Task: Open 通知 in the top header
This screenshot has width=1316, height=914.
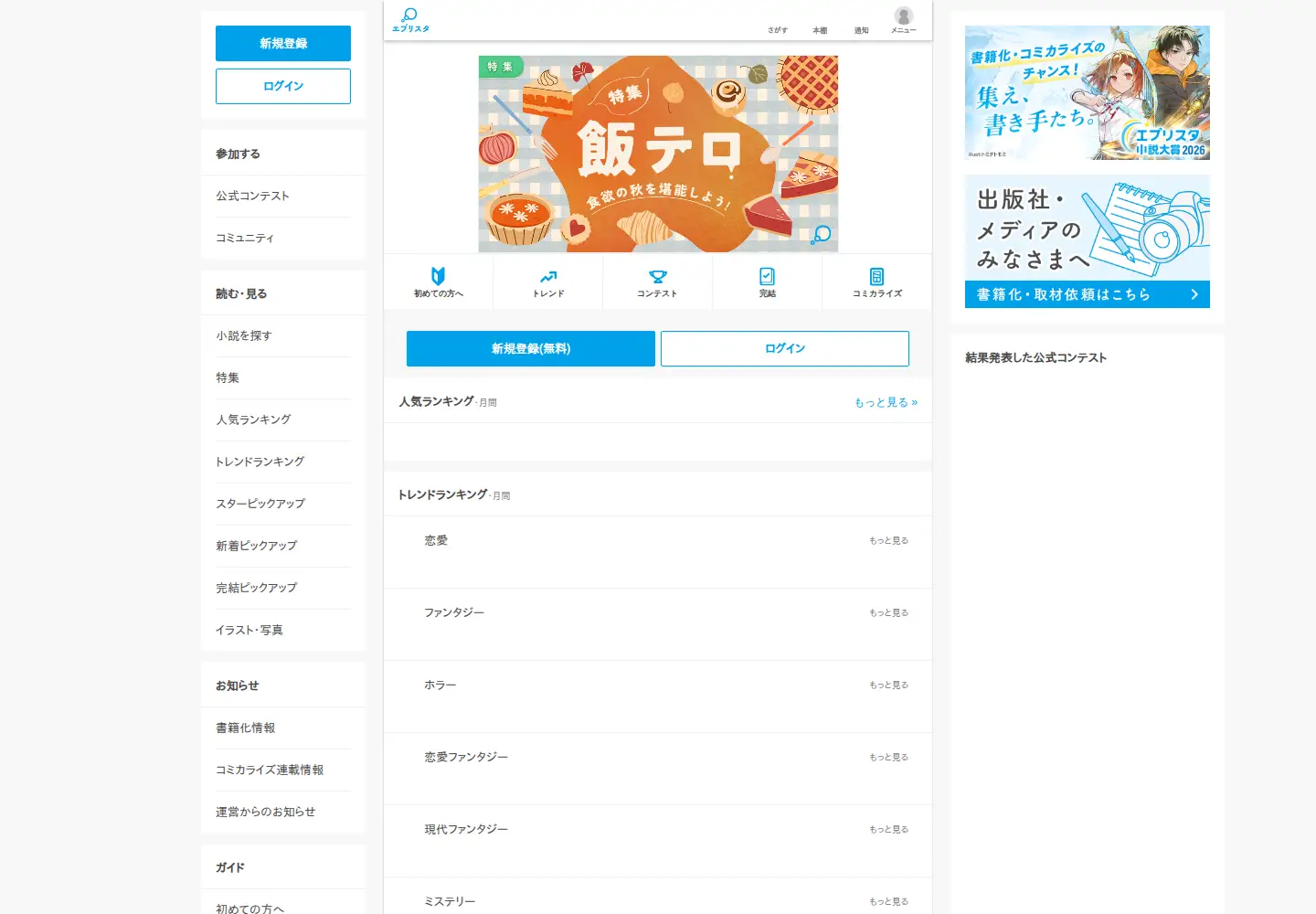Action: coord(862,30)
